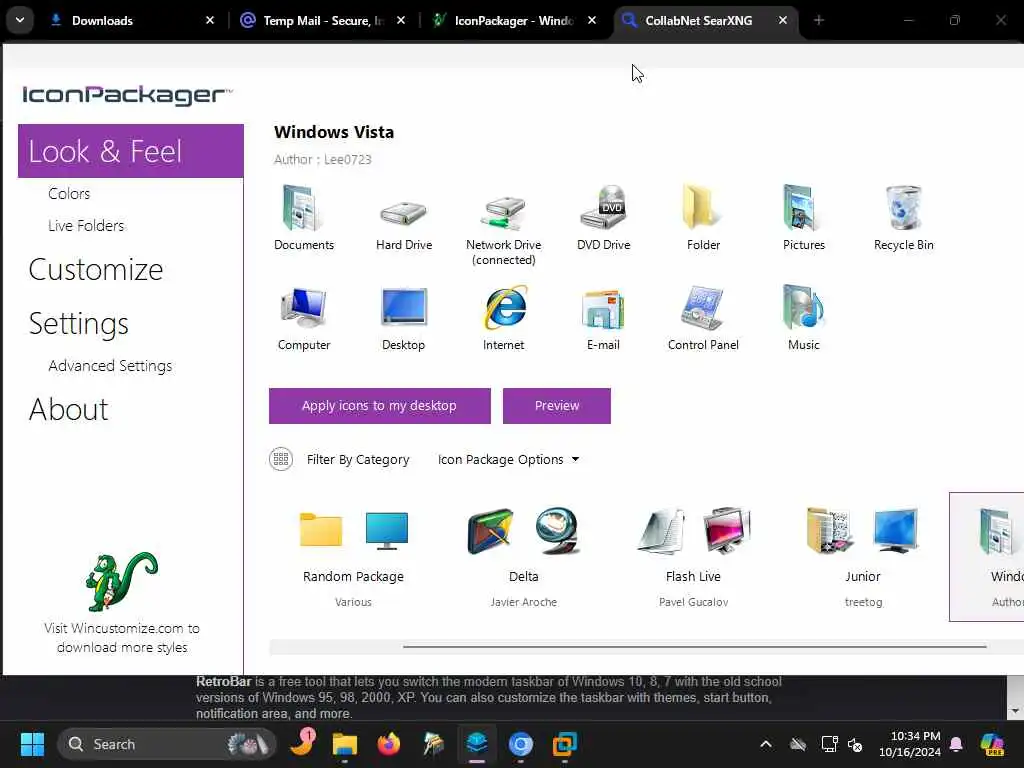The height and width of the screenshot is (768, 1024).
Task: Click the Control Panel preview icon
Action: pos(703,308)
